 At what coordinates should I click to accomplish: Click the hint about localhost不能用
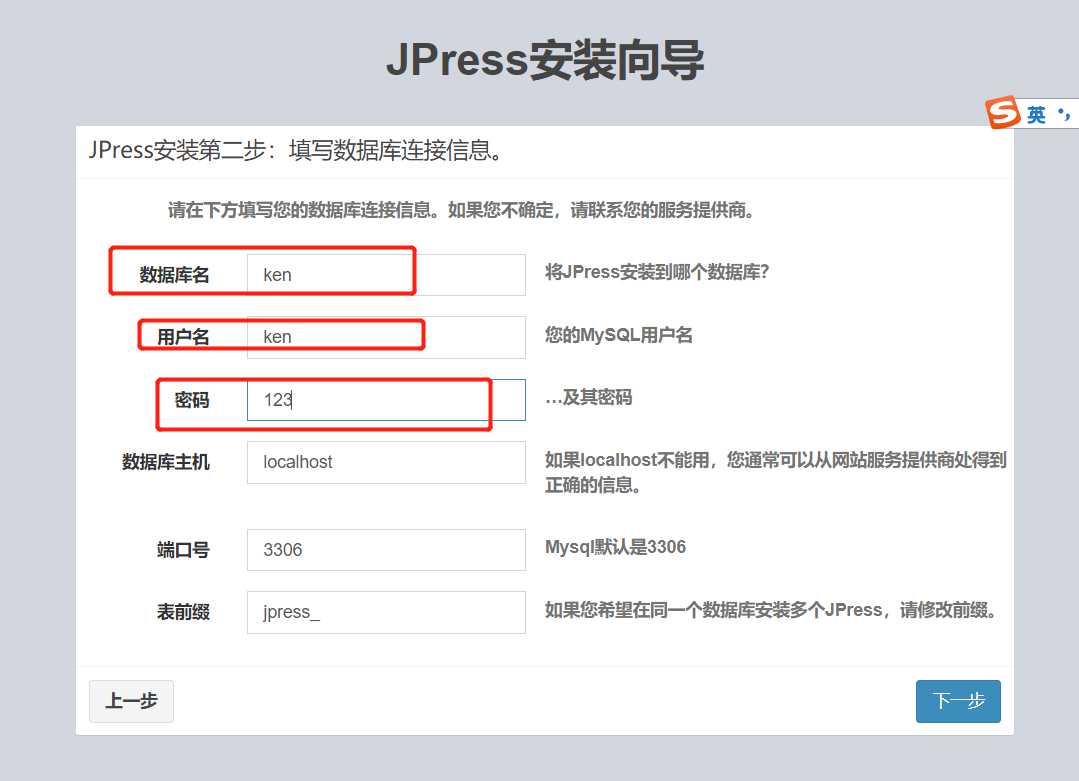[x=776, y=472]
